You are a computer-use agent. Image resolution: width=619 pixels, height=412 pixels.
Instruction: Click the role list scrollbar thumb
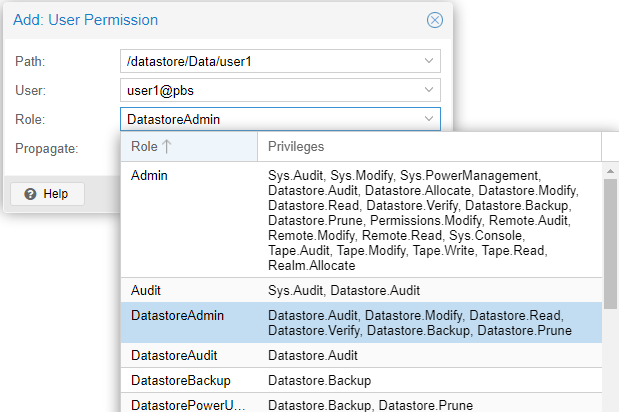(x=610, y=244)
